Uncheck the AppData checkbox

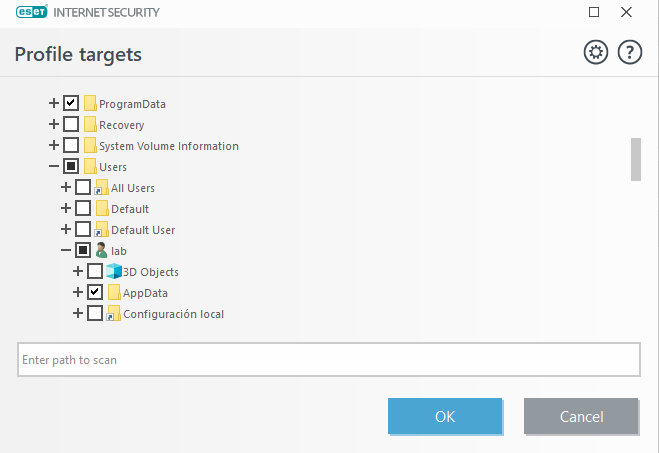coord(95,292)
